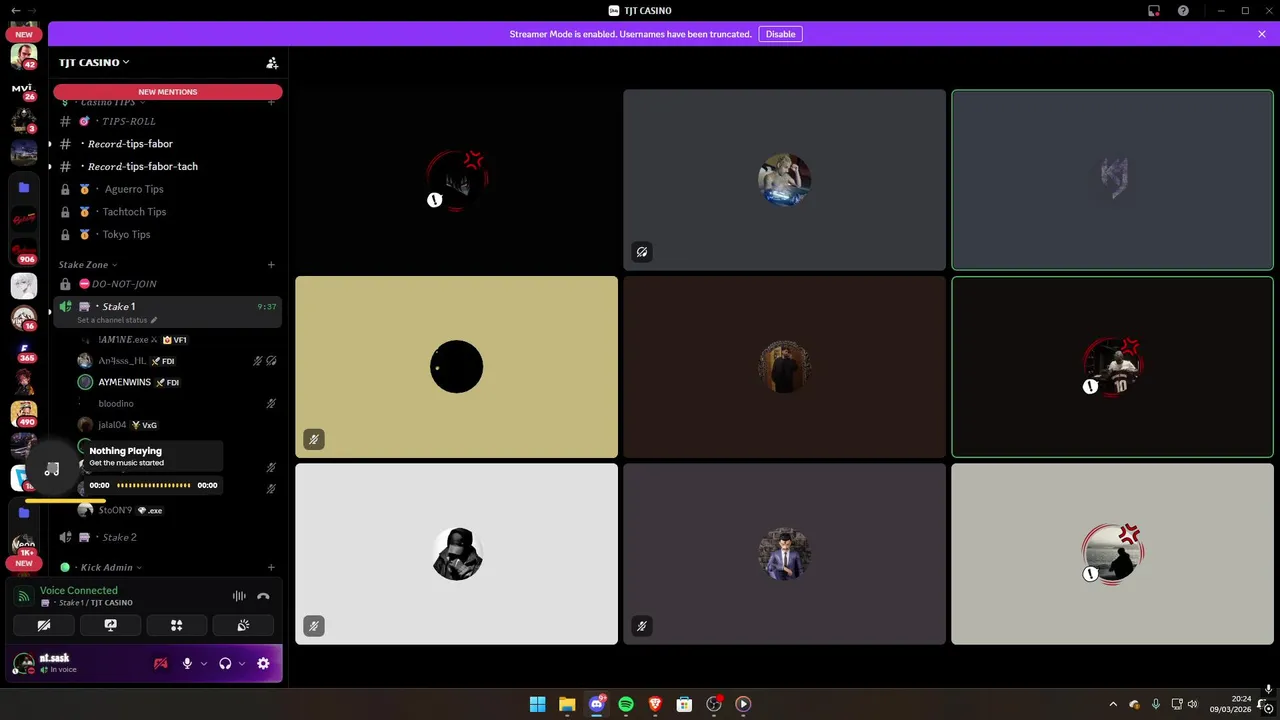
Task: Select the locked Tachtoch Tips channel
Action: point(167,212)
